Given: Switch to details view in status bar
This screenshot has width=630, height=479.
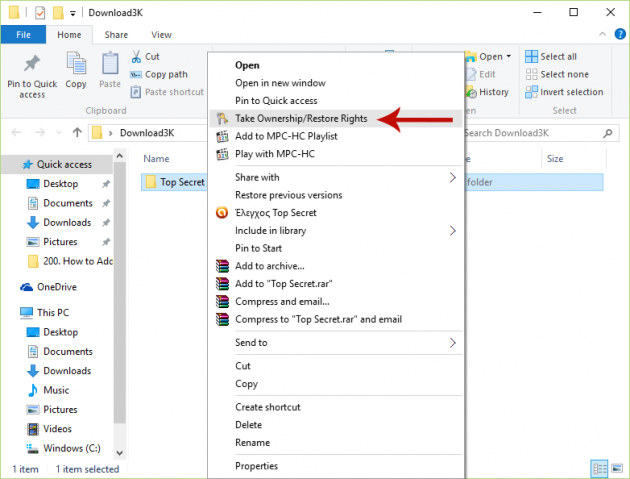Looking at the screenshot, I should 599,468.
